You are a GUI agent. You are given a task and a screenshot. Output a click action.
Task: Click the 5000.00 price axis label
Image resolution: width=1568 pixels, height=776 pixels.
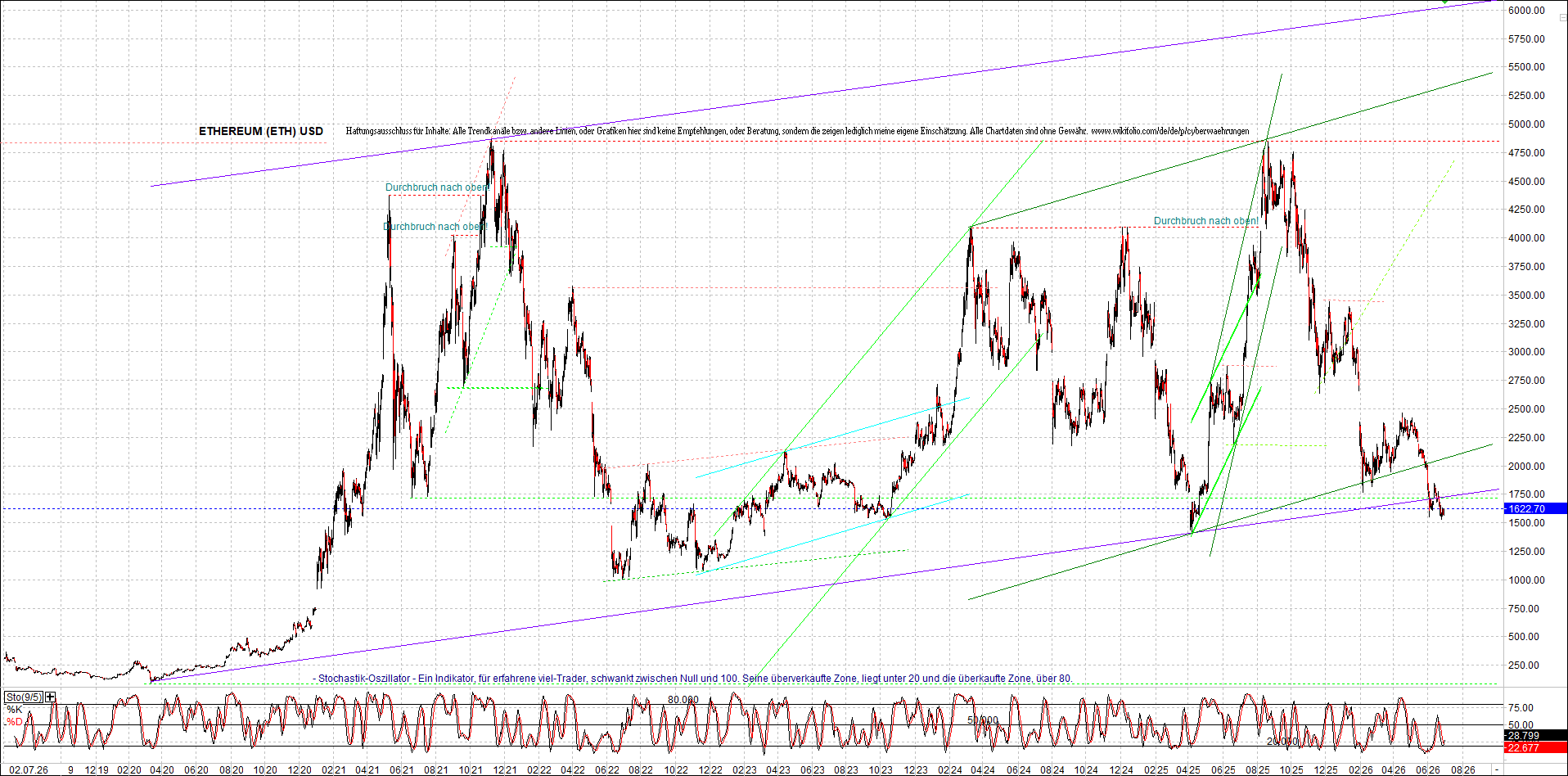click(1526, 124)
